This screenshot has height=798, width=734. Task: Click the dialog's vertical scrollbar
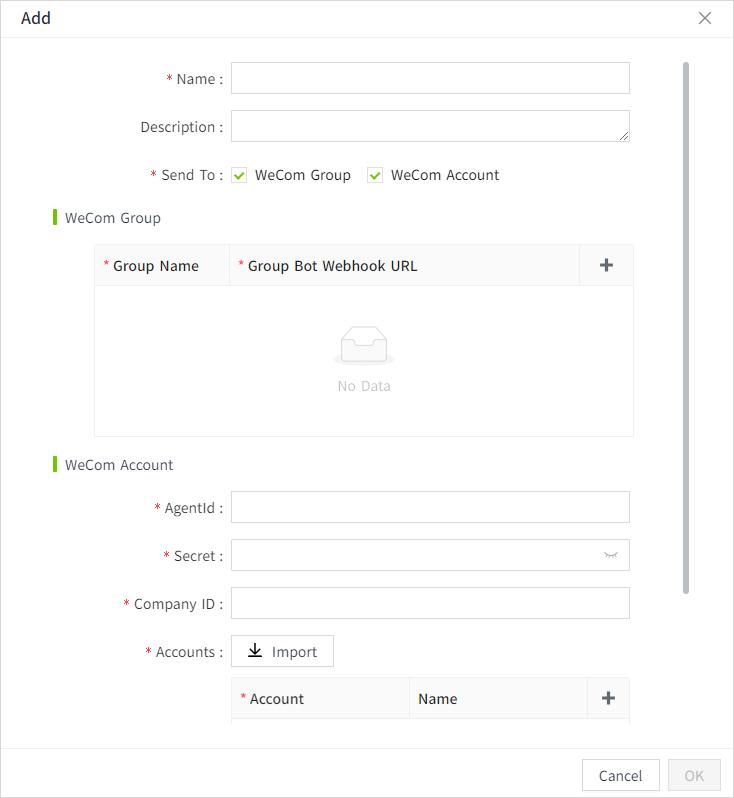[686, 328]
